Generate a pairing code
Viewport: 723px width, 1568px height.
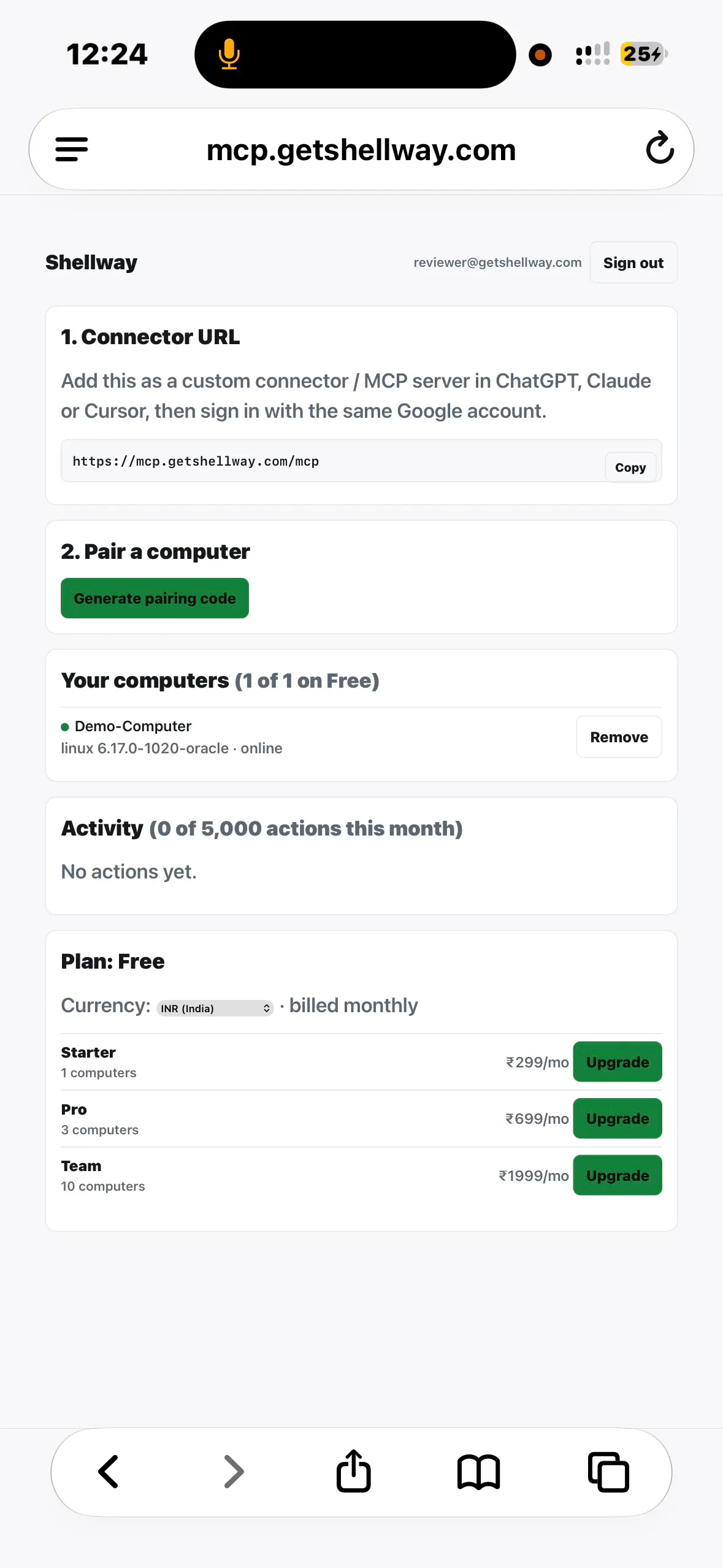[x=155, y=598]
